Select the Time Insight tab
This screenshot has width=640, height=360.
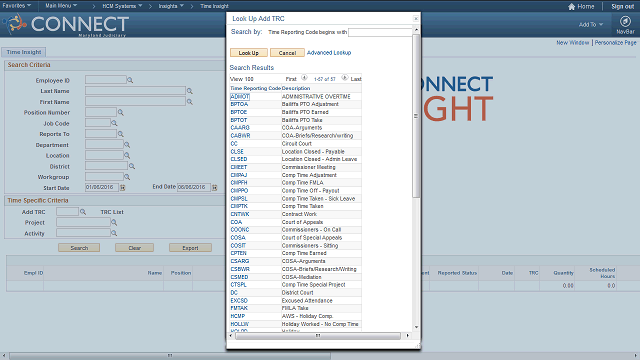[24, 52]
